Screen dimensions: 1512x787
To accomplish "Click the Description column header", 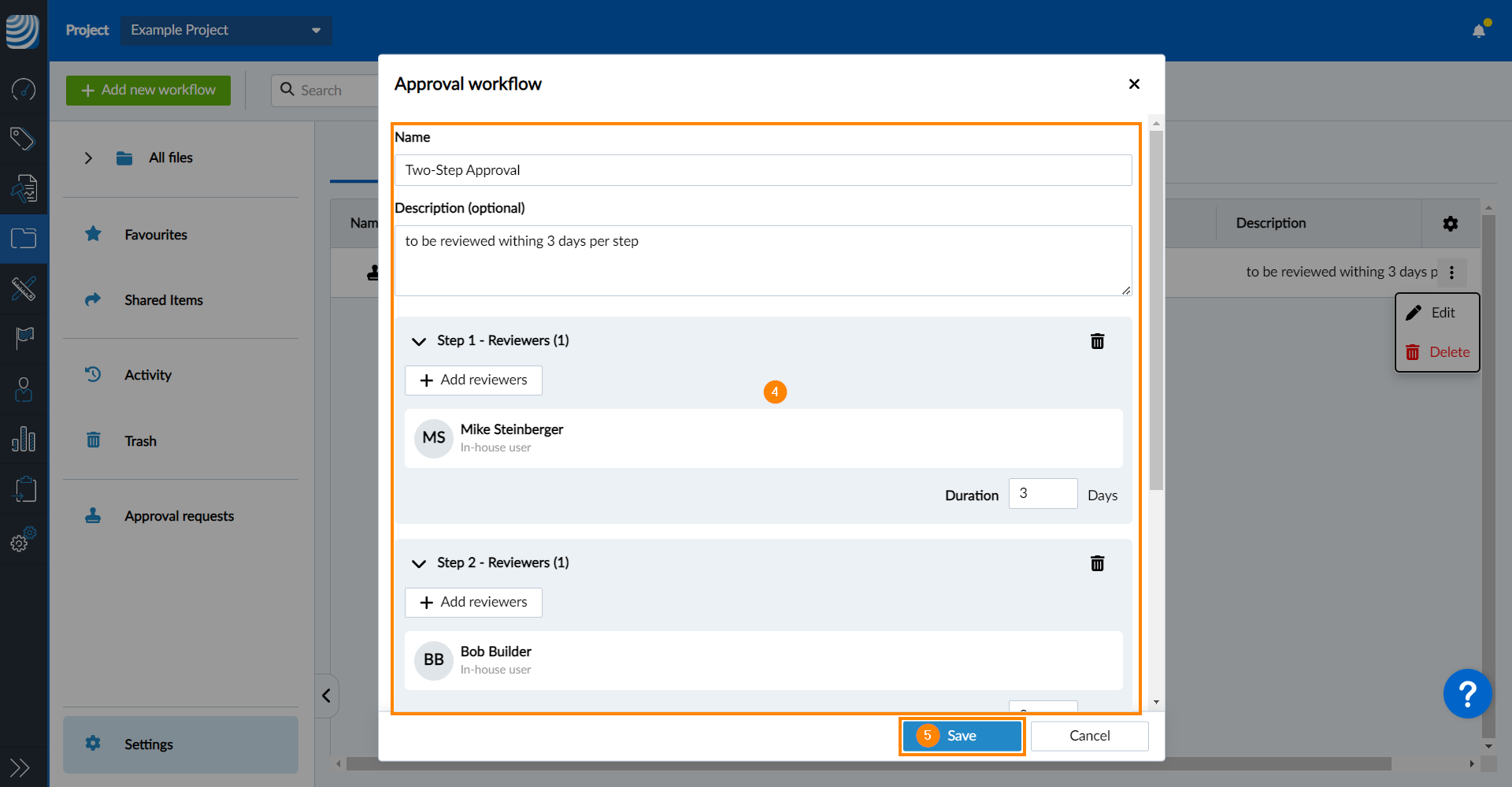I will click(x=1270, y=224).
